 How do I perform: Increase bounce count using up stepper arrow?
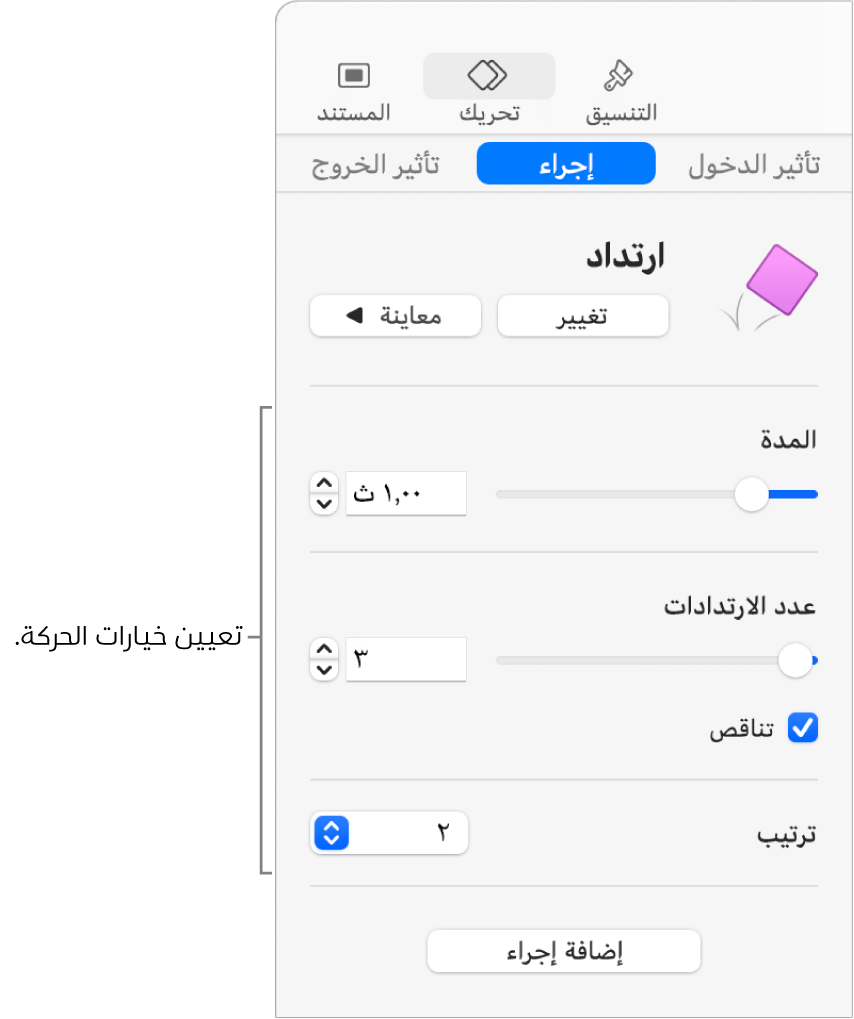point(323,650)
